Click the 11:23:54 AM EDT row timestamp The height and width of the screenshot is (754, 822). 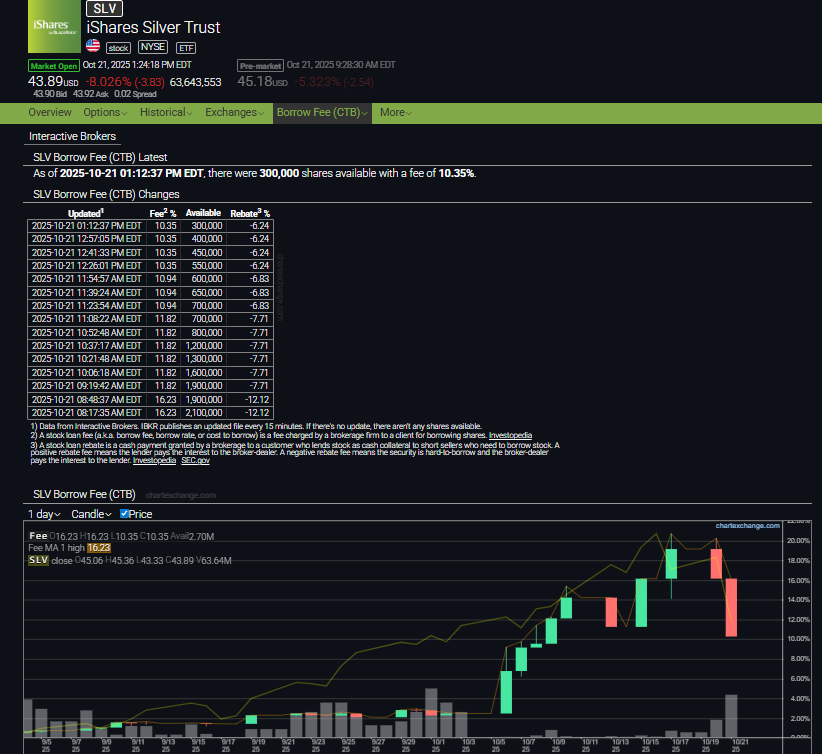[x=86, y=306]
